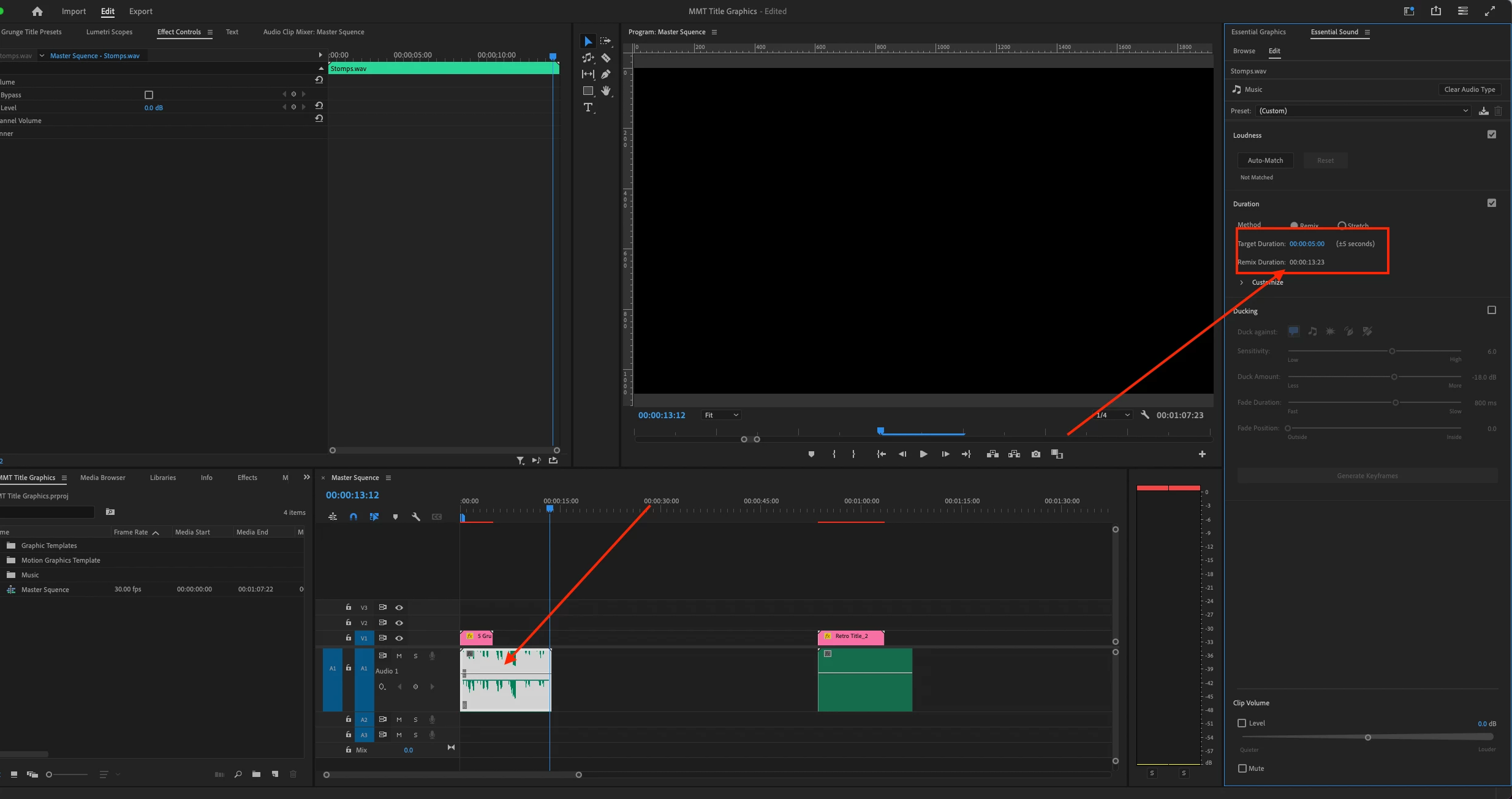Click the Export Frame camera icon

click(1035, 454)
